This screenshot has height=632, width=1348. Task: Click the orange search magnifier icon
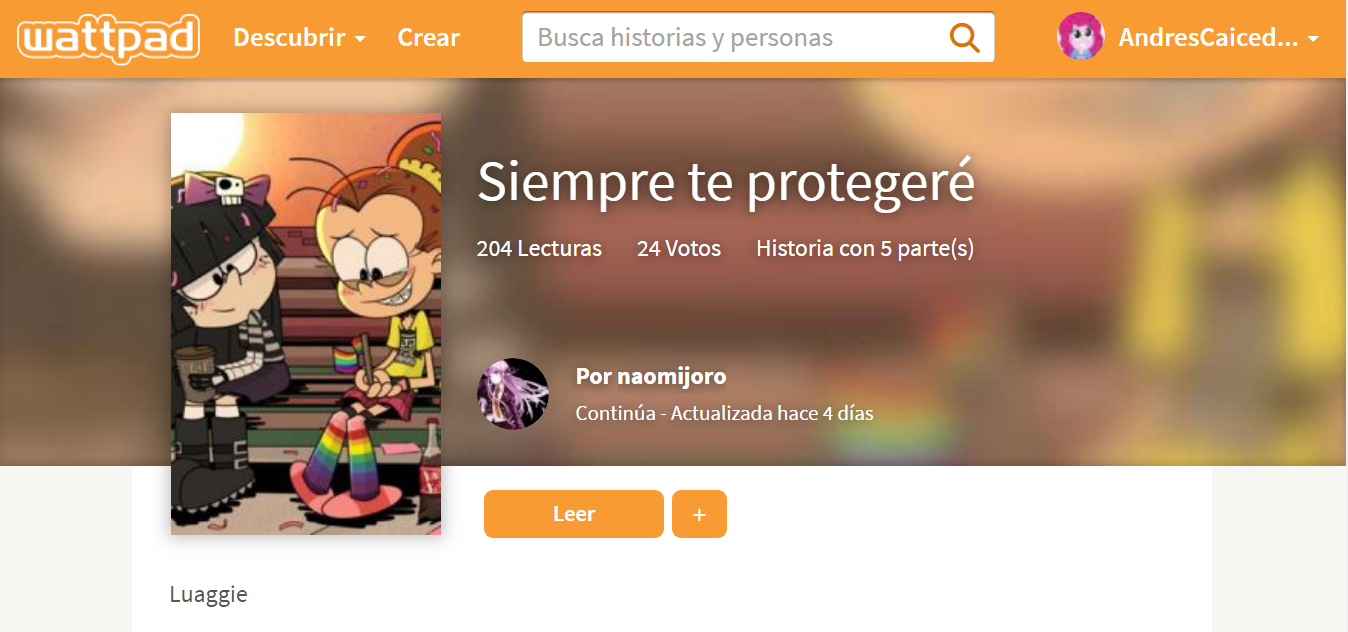tap(964, 38)
